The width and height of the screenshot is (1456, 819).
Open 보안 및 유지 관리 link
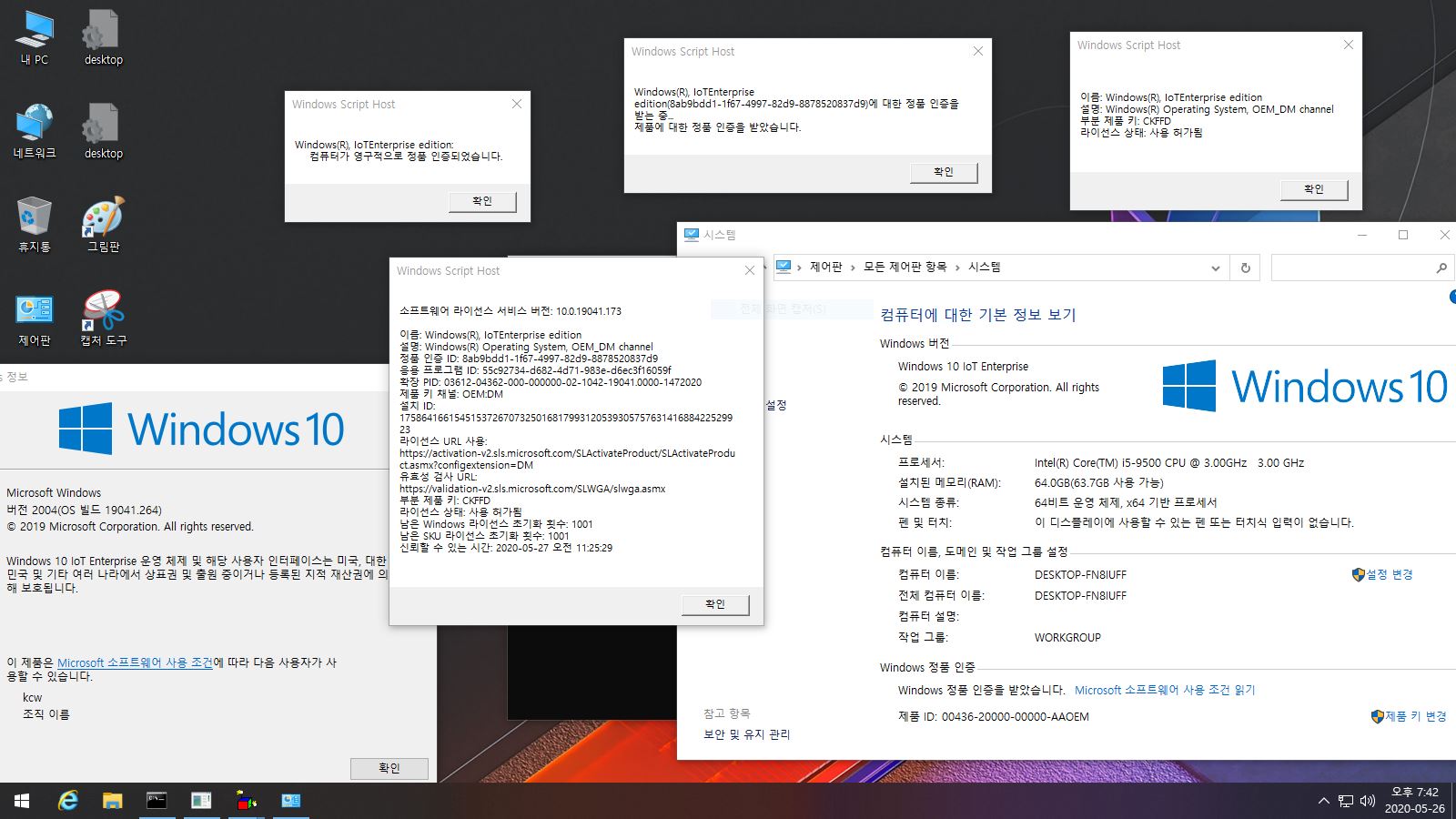coord(747,734)
